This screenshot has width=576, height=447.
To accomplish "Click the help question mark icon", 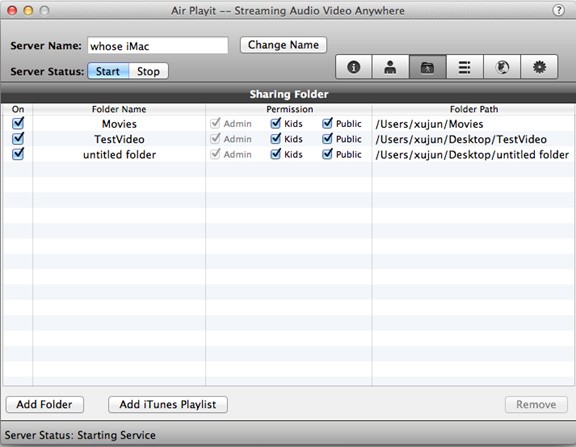I will [x=558, y=10].
